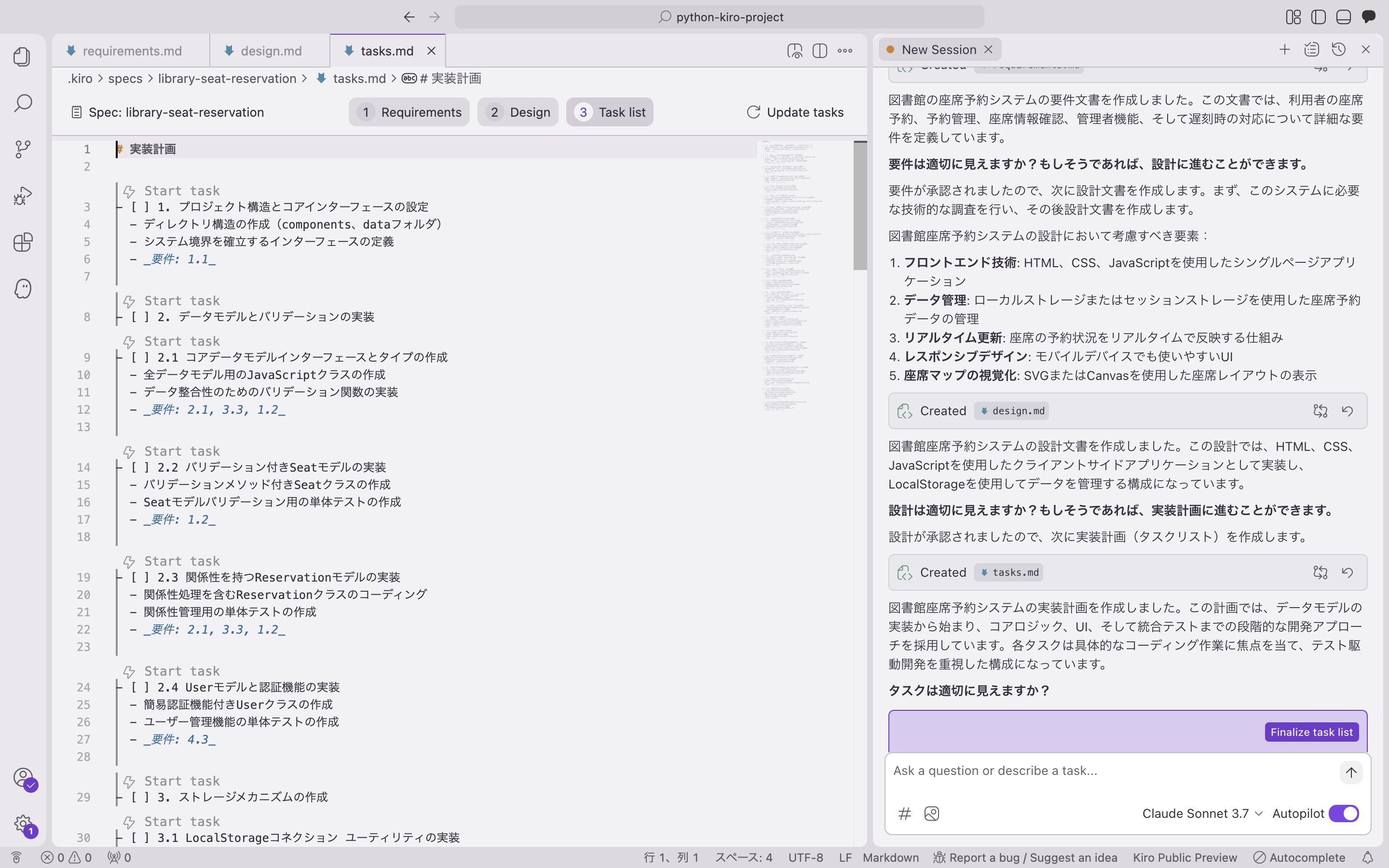This screenshot has width=1389, height=868.
Task: Focus the Ask a question chat input
Action: (1111, 771)
